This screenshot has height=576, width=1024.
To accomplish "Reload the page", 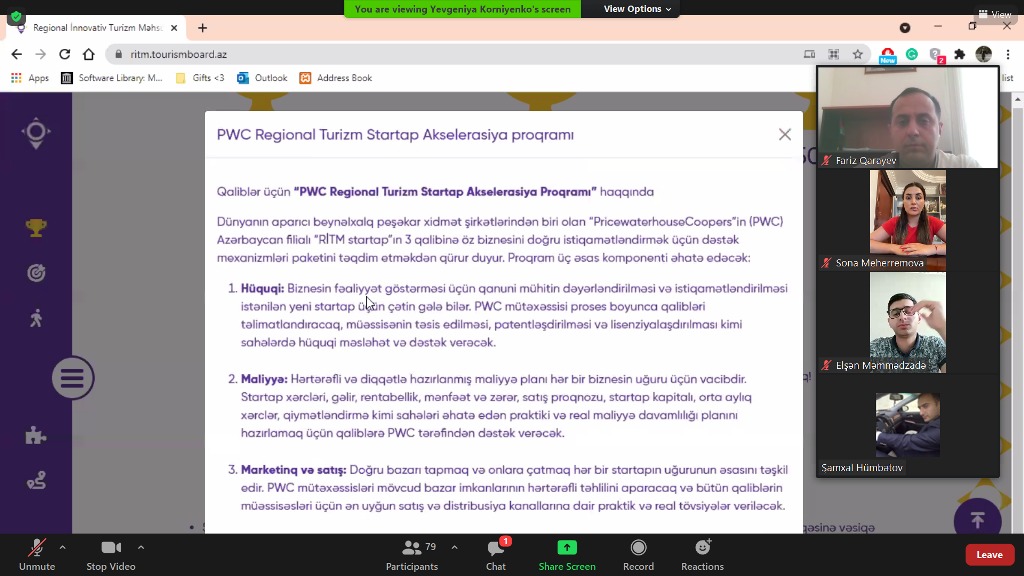I will (x=65, y=54).
